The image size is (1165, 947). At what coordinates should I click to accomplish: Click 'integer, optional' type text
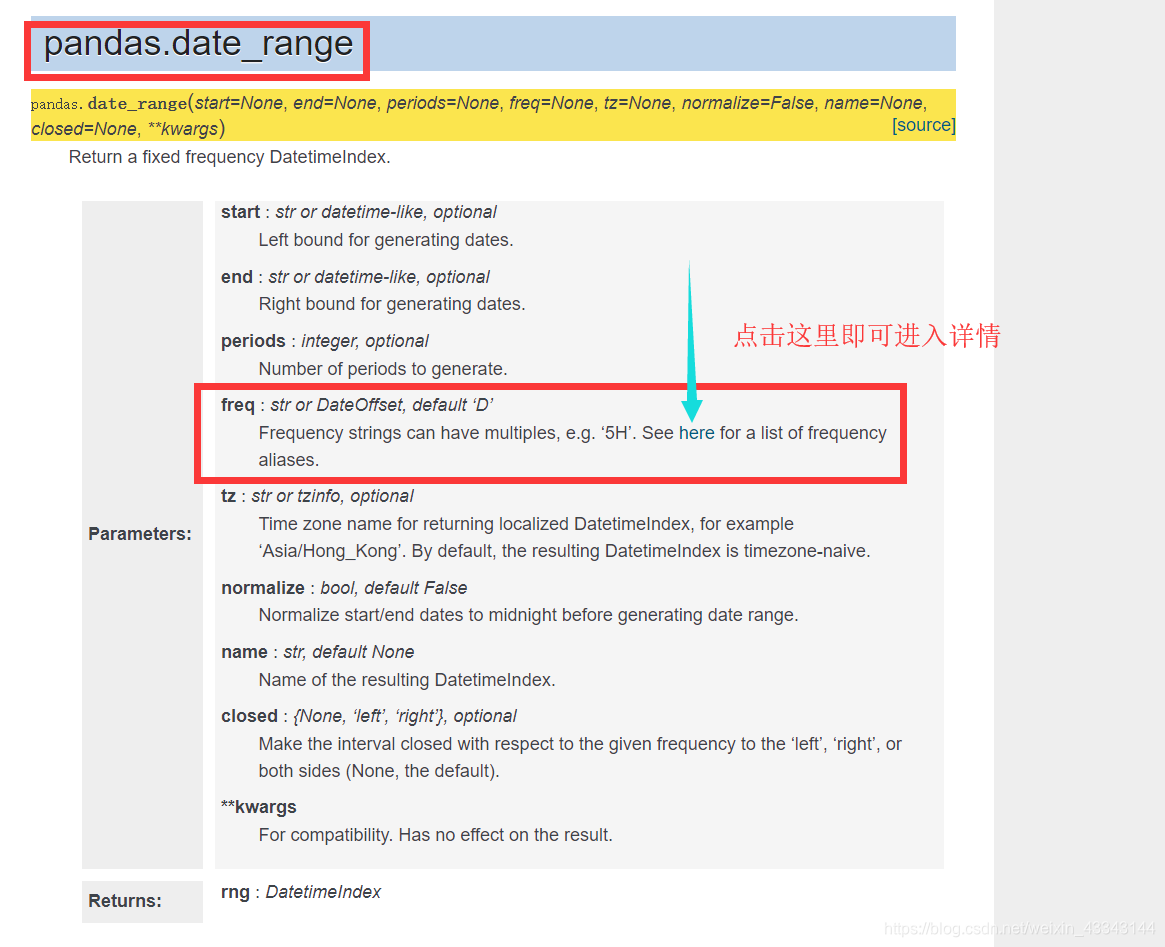(365, 341)
